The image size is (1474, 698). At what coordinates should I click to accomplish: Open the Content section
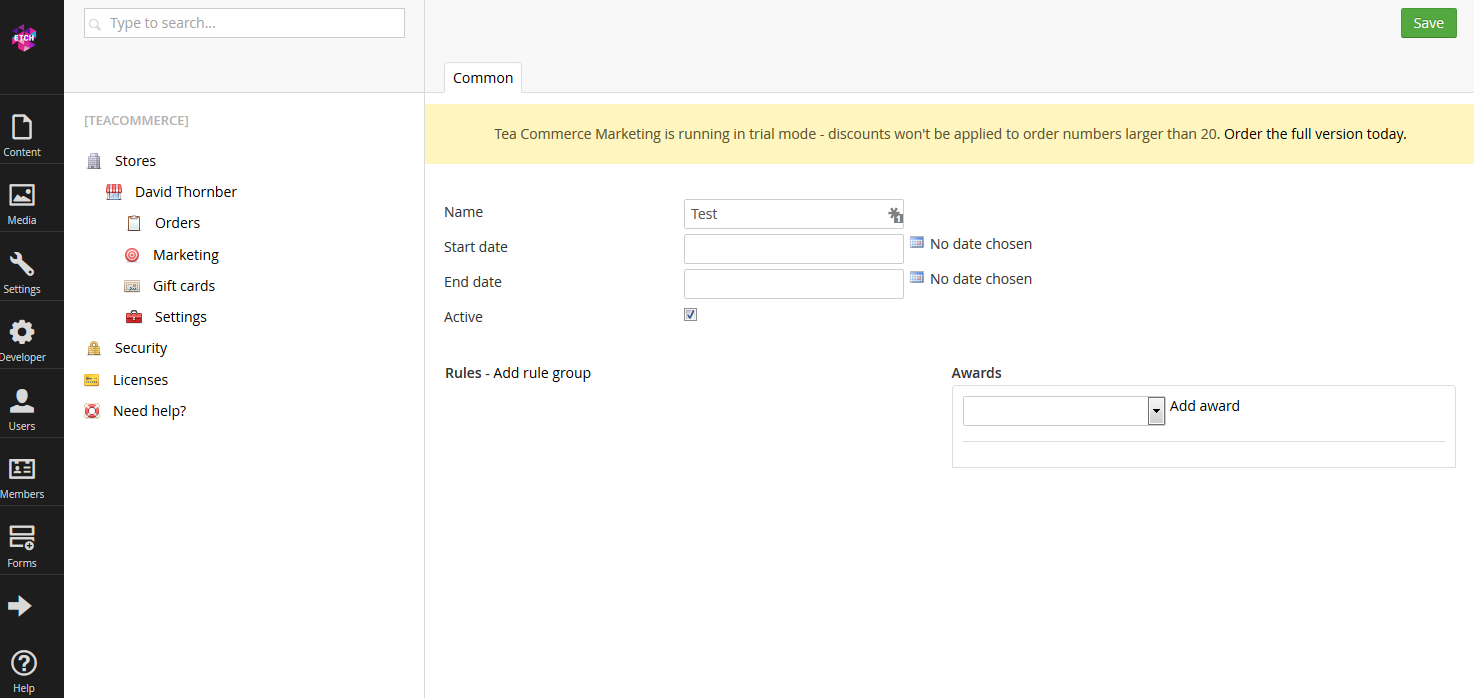[x=22, y=136]
